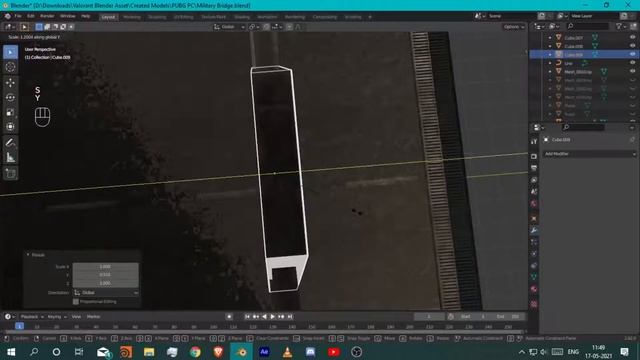Toggle auto keying record button
This screenshot has width=640, height=360.
(229, 316)
